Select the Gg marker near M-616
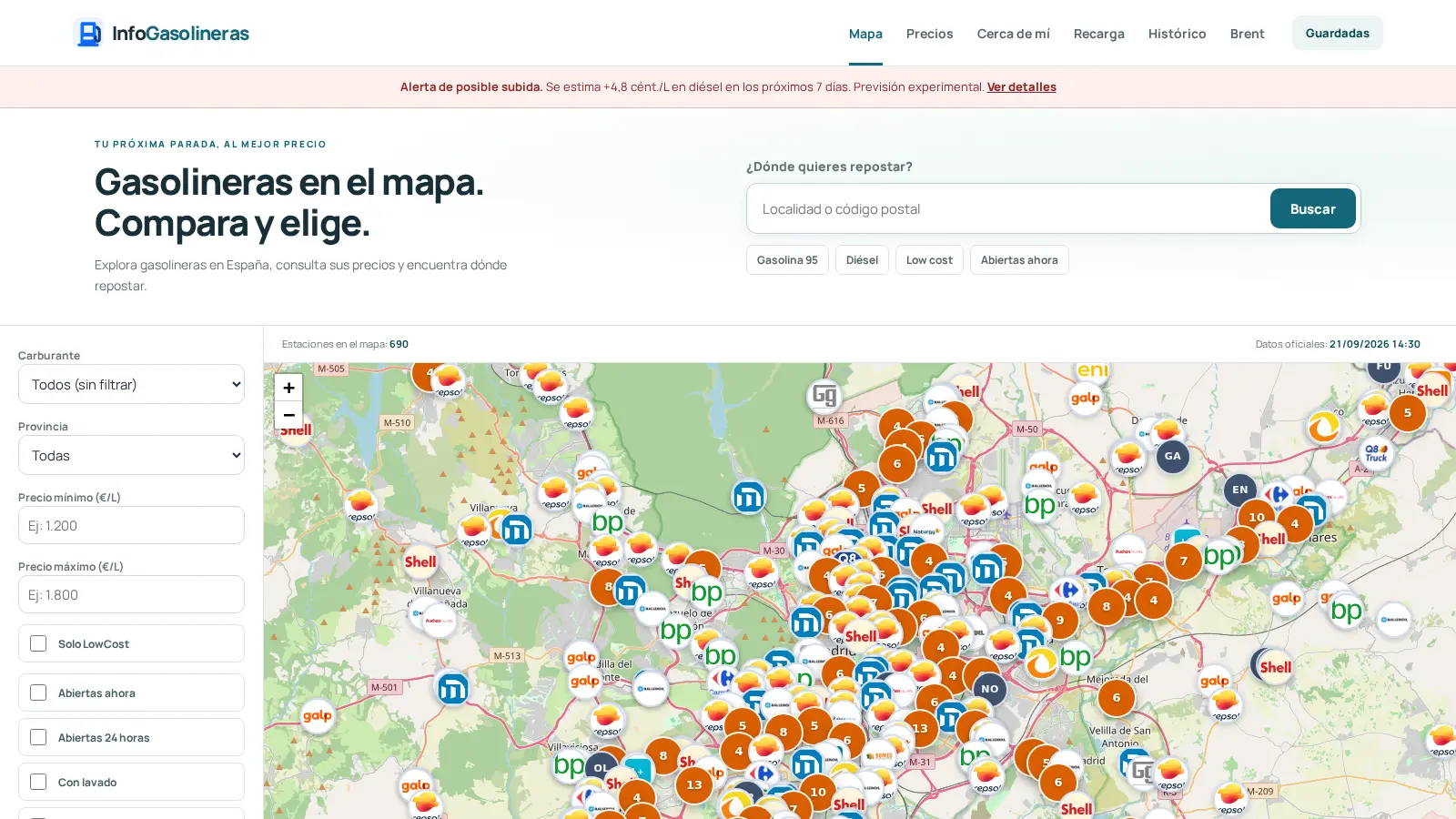1456x819 pixels. coord(824,396)
